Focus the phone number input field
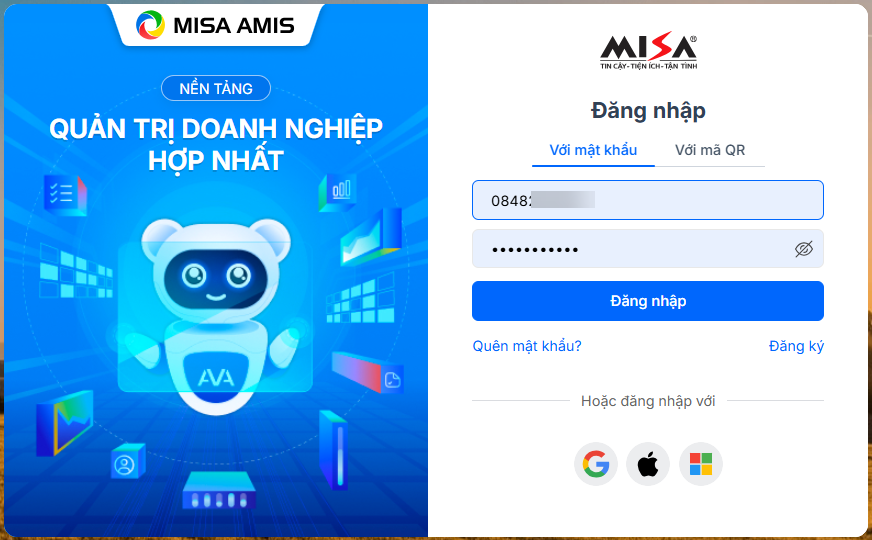Viewport: 872px width, 540px height. click(x=648, y=200)
